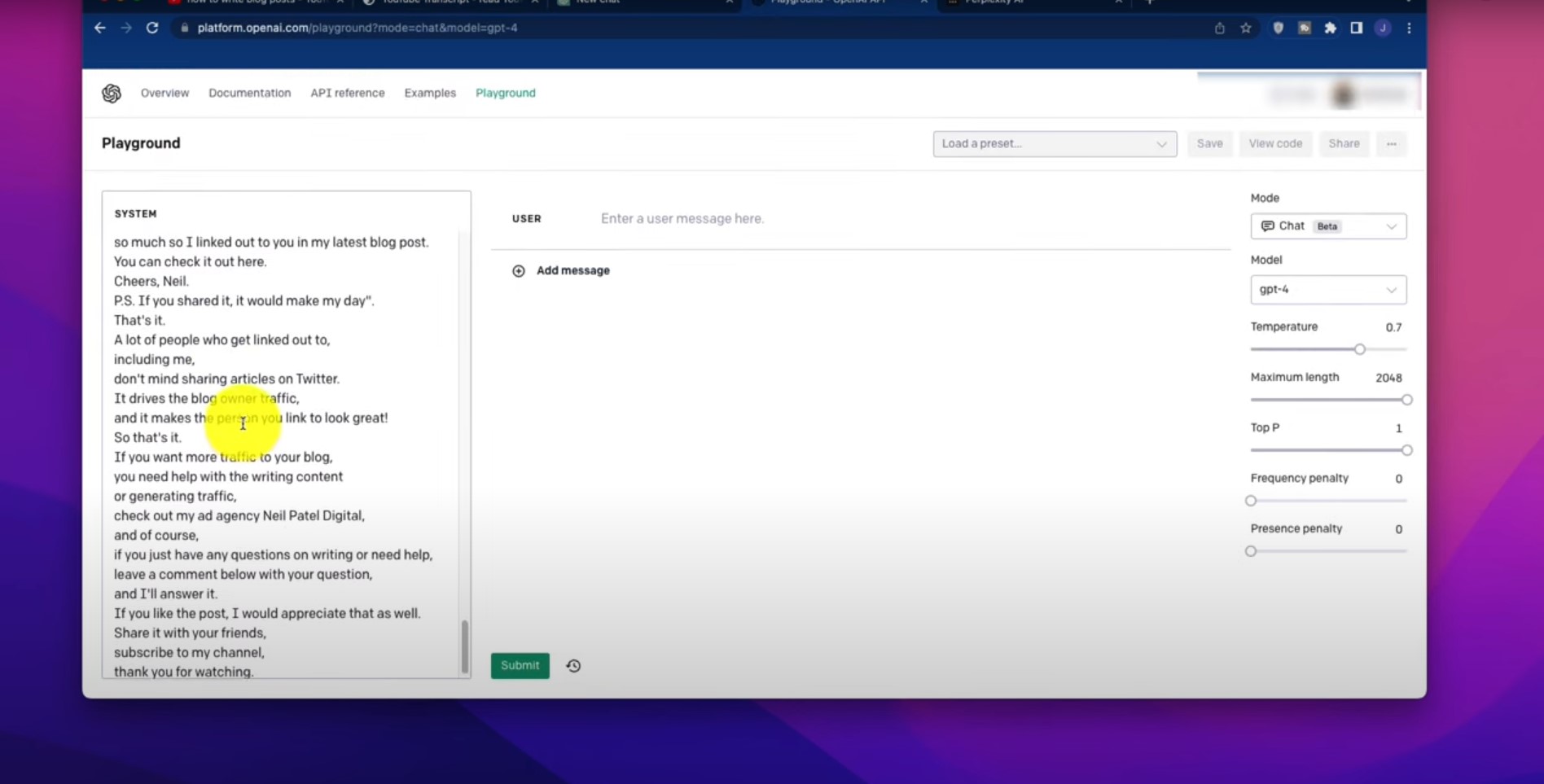The height and width of the screenshot is (784, 1544).
Task: Click "don't mind sharing articles on Twitter."
Action: pos(227,379)
